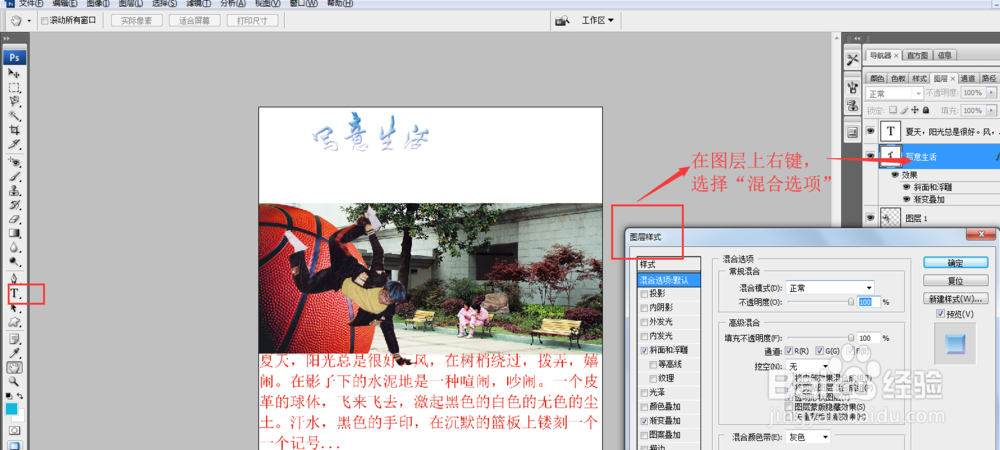Select the Zoom tool
The height and width of the screenshot is (450, 1000).
coord(14,381)
